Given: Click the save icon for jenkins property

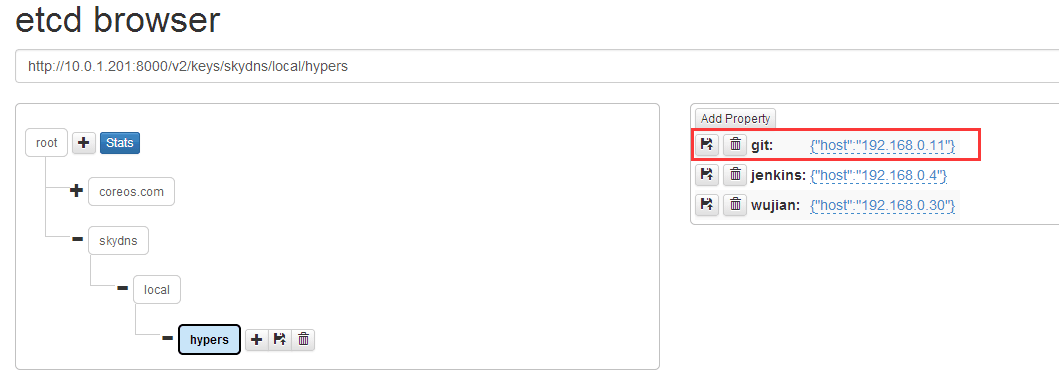Looking at the screenshot, I should pos(707,175).
